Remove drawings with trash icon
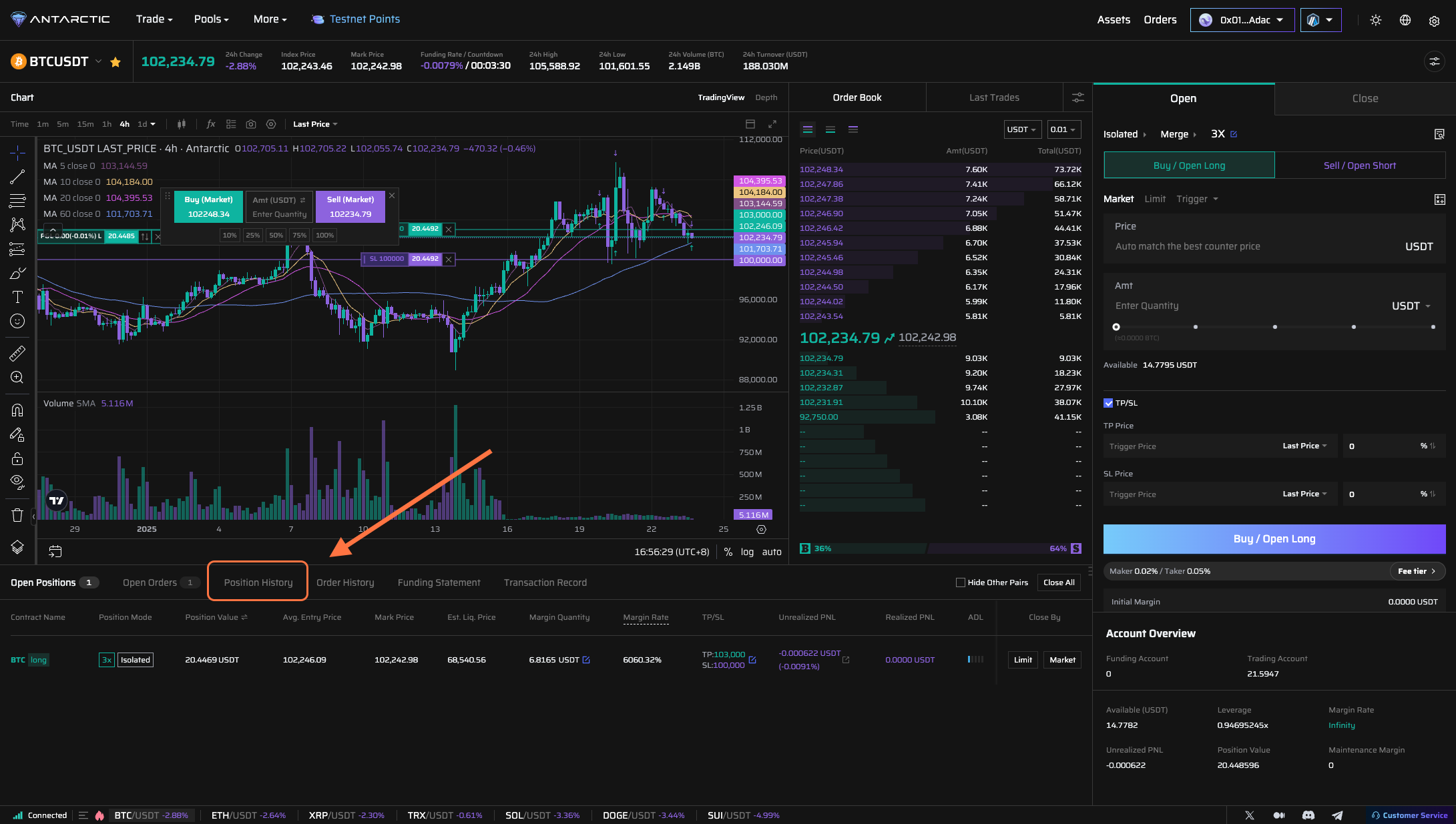Viewport: 1456px width, 824px height. 17,515
